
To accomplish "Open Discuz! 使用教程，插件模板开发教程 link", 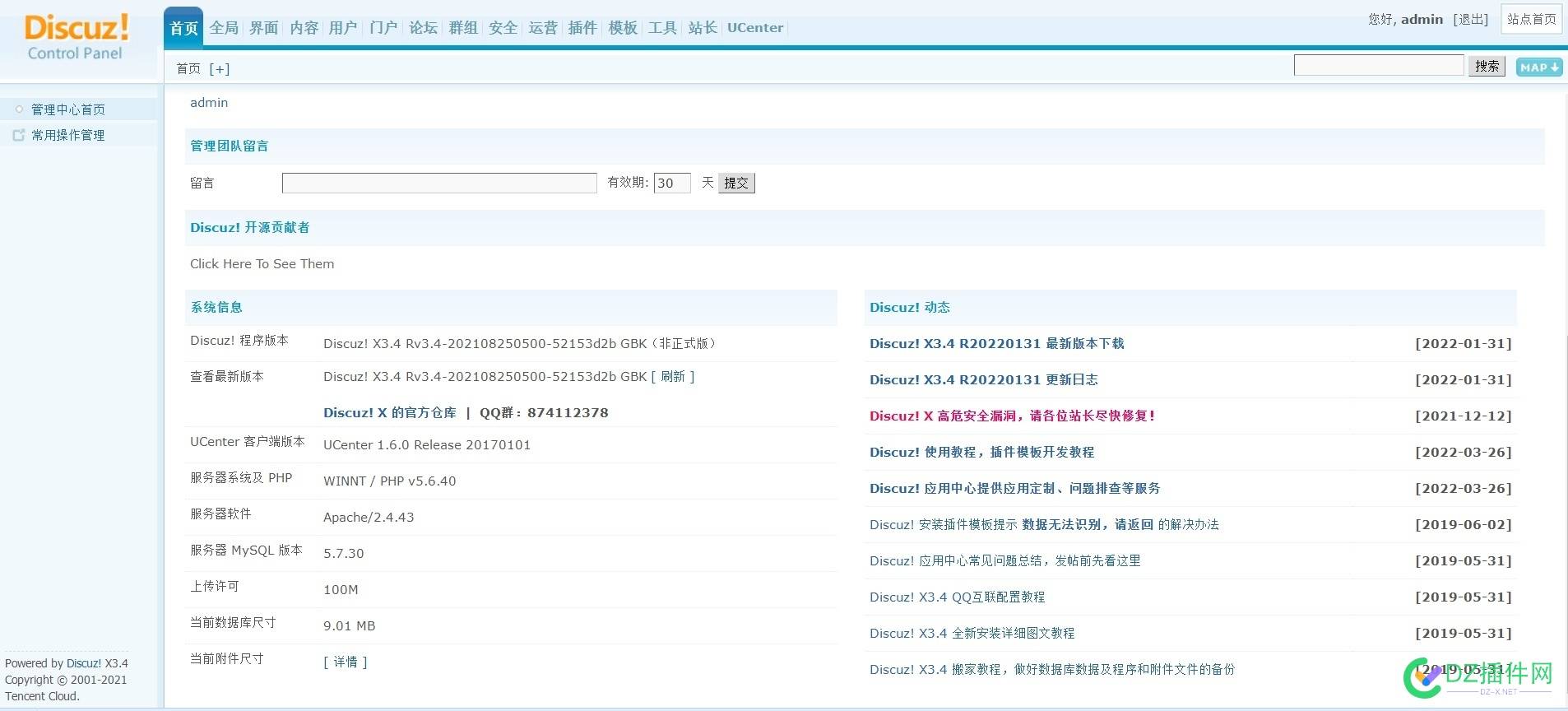I will tap(982, 453).
